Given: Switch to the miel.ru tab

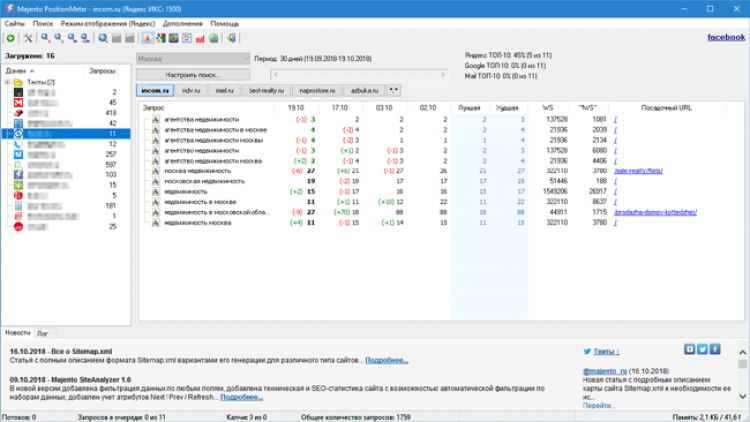Looking at the screenshot, I should point(225,90).
